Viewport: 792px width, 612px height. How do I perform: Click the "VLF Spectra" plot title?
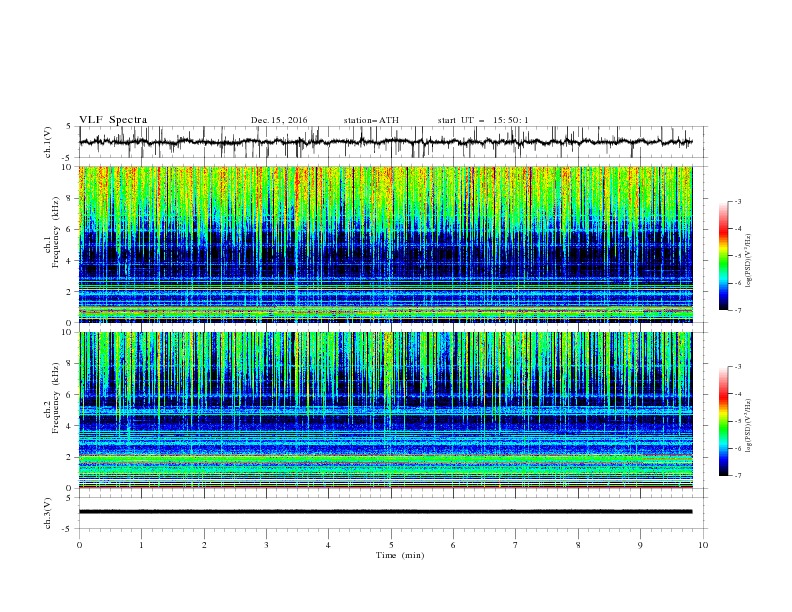113,120
